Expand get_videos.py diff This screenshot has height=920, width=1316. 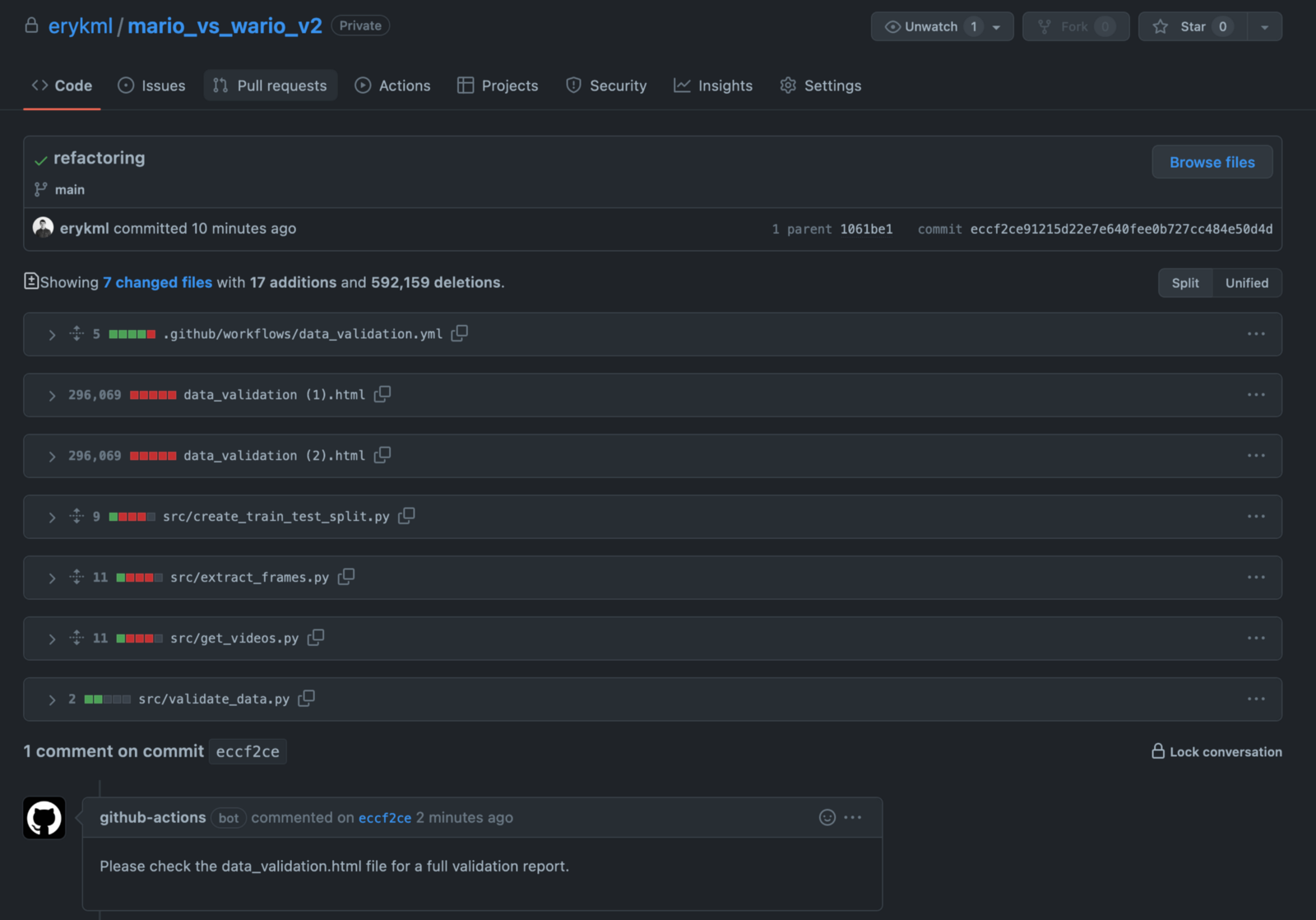(52, 639)
